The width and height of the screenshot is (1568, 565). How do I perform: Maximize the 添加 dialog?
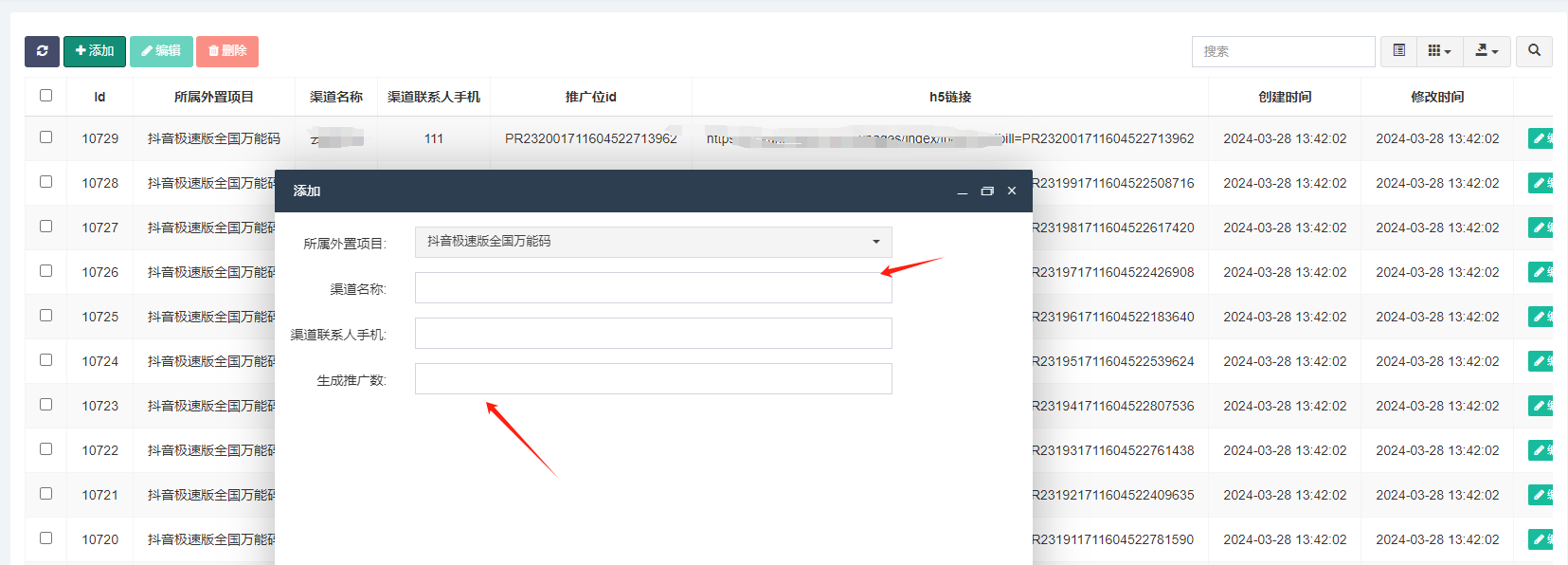987,191
